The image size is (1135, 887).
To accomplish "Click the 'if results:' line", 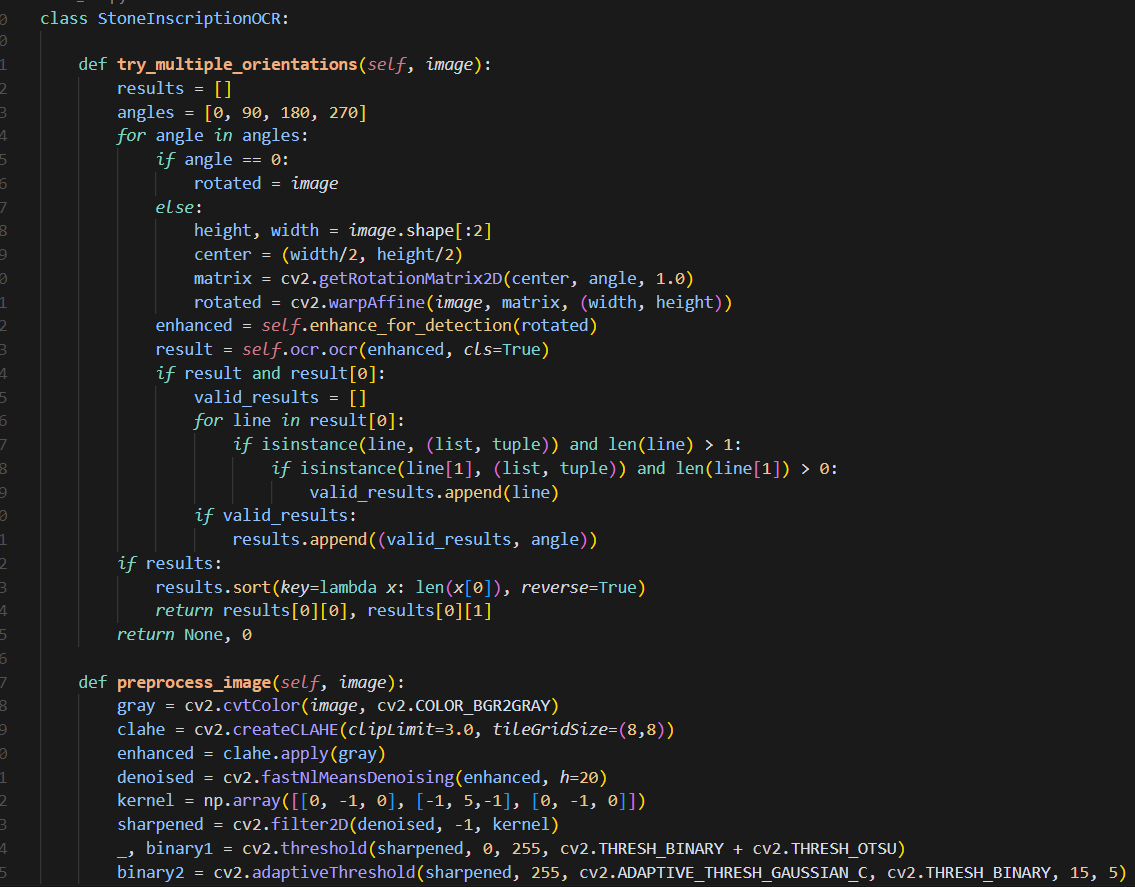I will point(169,563).
